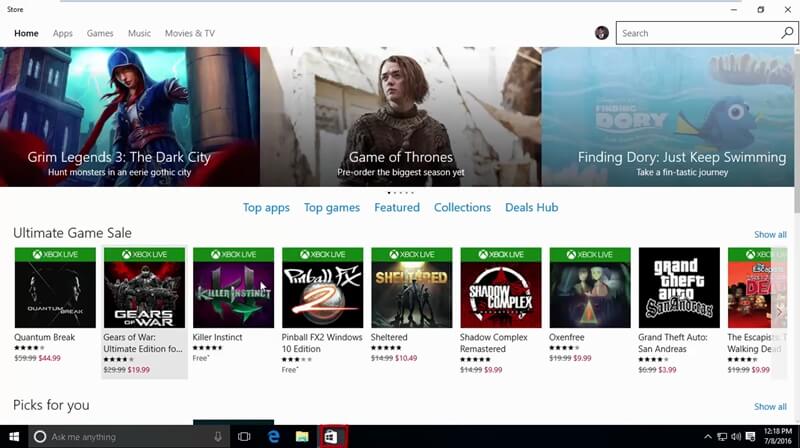This screenshot has height=448, width=800.
Task: Open Task View from taskbar
Action: pyautogui.click(x=244, y=437)
